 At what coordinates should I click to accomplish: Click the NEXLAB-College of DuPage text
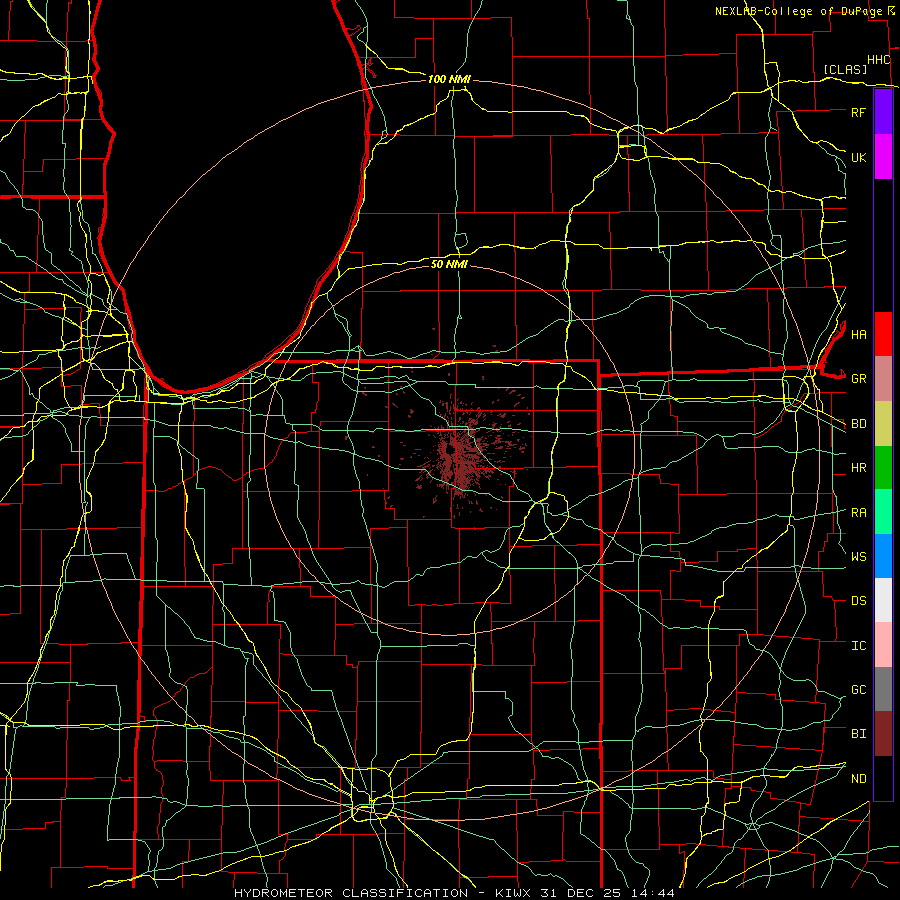click(799, 11)
